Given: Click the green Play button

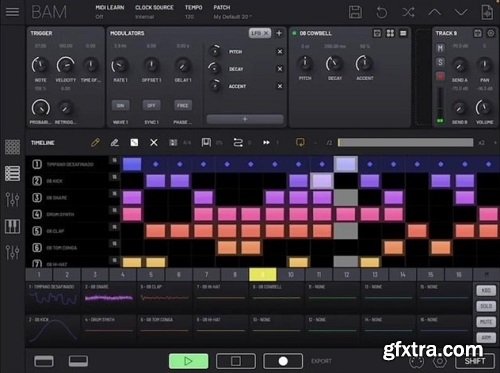Looking at the screenshot, I should [189, 361].
